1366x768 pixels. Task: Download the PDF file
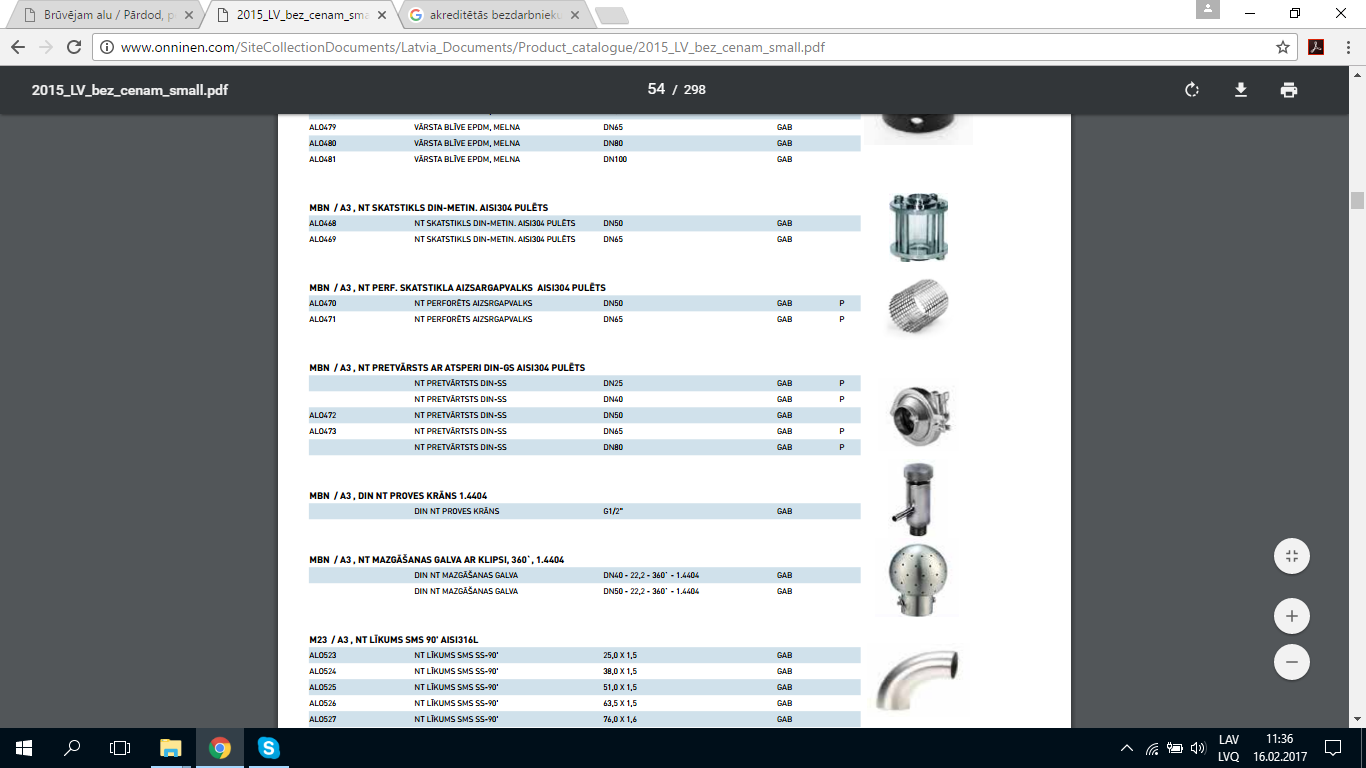[1241, 90]
